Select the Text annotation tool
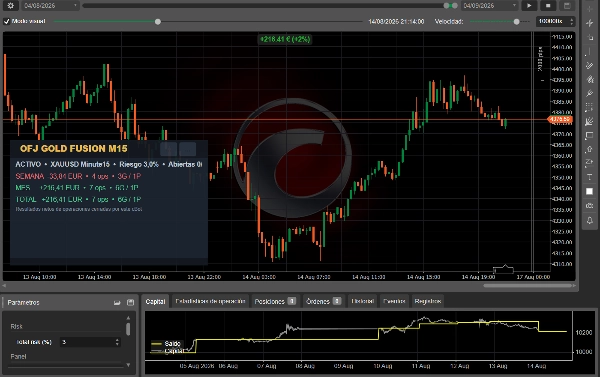This screenshot has height=377, width=600. [x=590, y=177]
